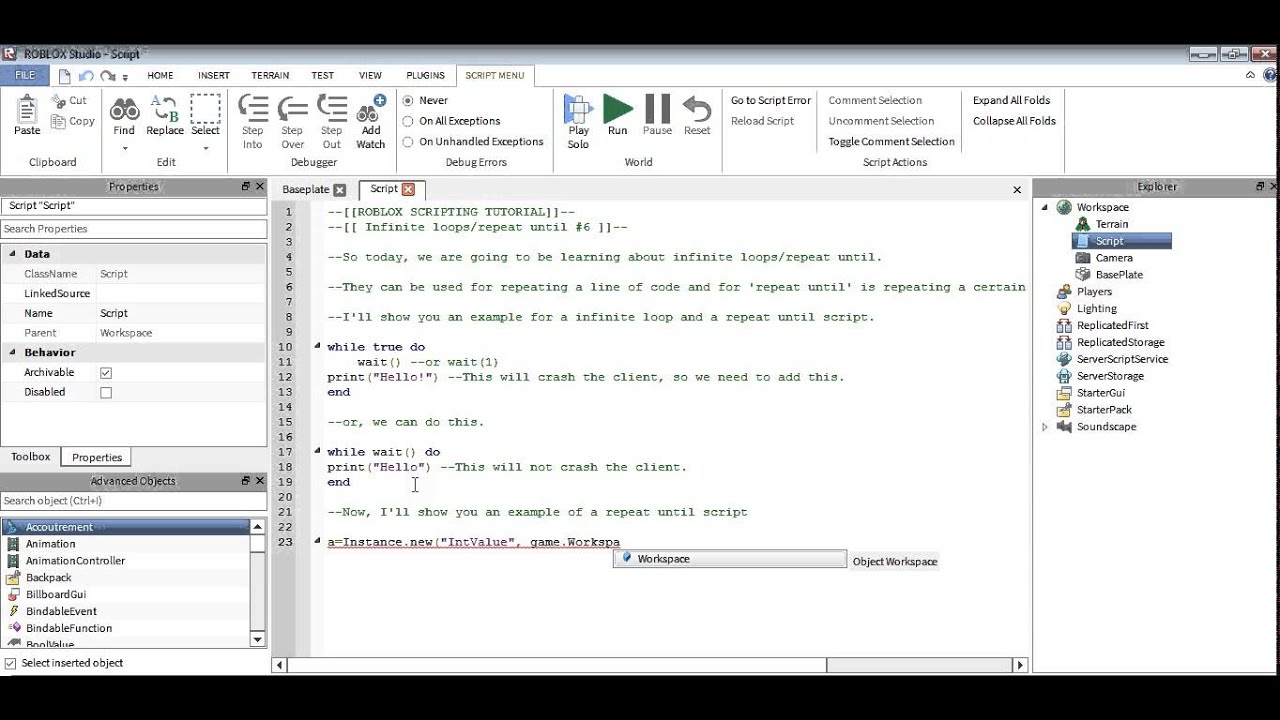Click Collapse All Folds
1280x720 pixels.
(x=1014, y=121)
